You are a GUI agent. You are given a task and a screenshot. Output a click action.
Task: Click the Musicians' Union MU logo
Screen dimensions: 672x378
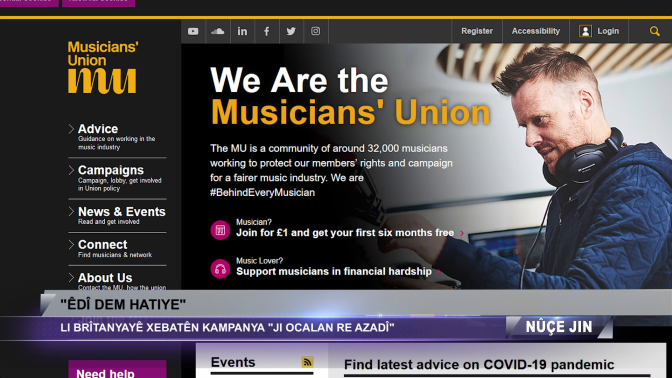pos(103,67)
